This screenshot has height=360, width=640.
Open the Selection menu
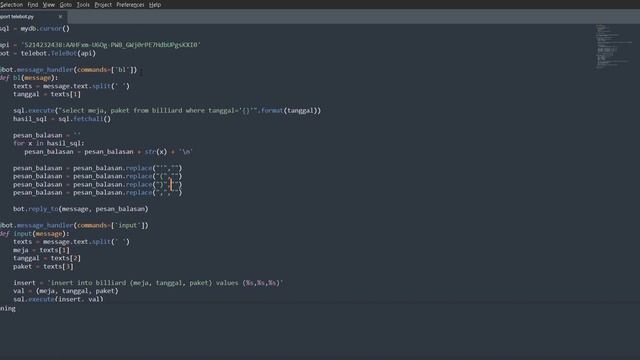click(11, 5)
